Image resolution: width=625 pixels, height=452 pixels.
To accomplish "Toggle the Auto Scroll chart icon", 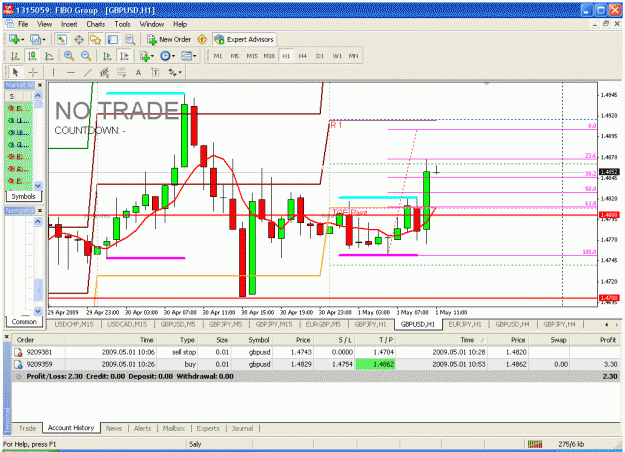I will point(107,56).
